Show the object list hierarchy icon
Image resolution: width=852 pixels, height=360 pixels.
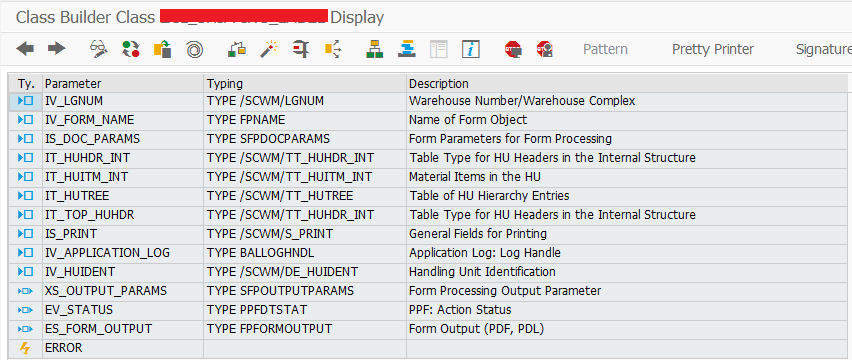click(x=374, y=49)
